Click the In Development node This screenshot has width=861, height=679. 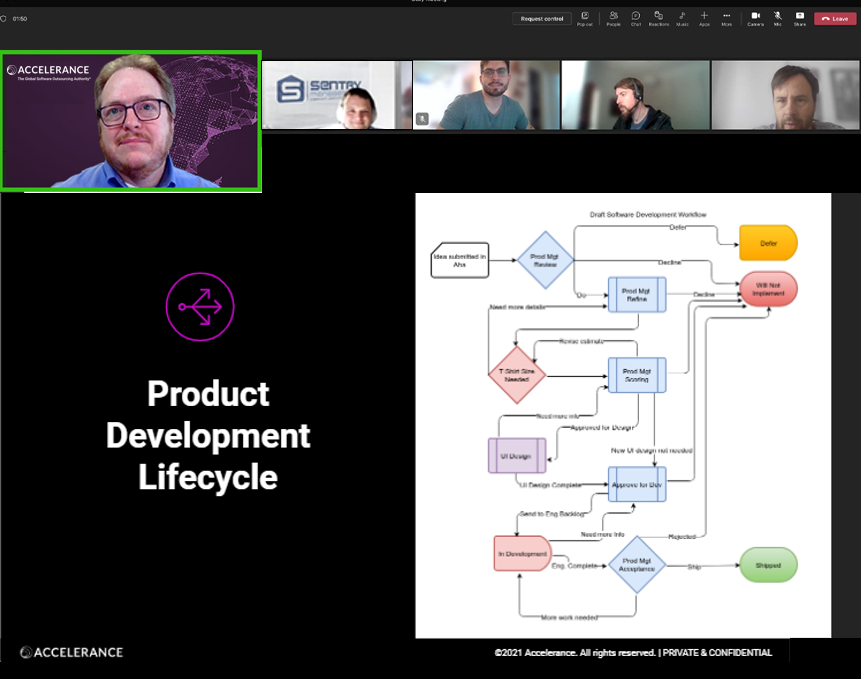click(522, 553)
